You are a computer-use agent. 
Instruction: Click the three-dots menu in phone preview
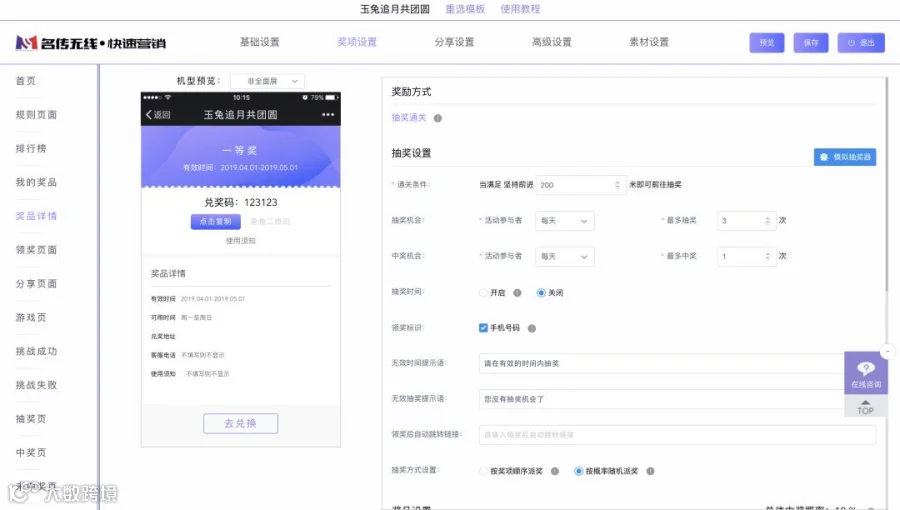pyautogui.click(x=328, y=115)
